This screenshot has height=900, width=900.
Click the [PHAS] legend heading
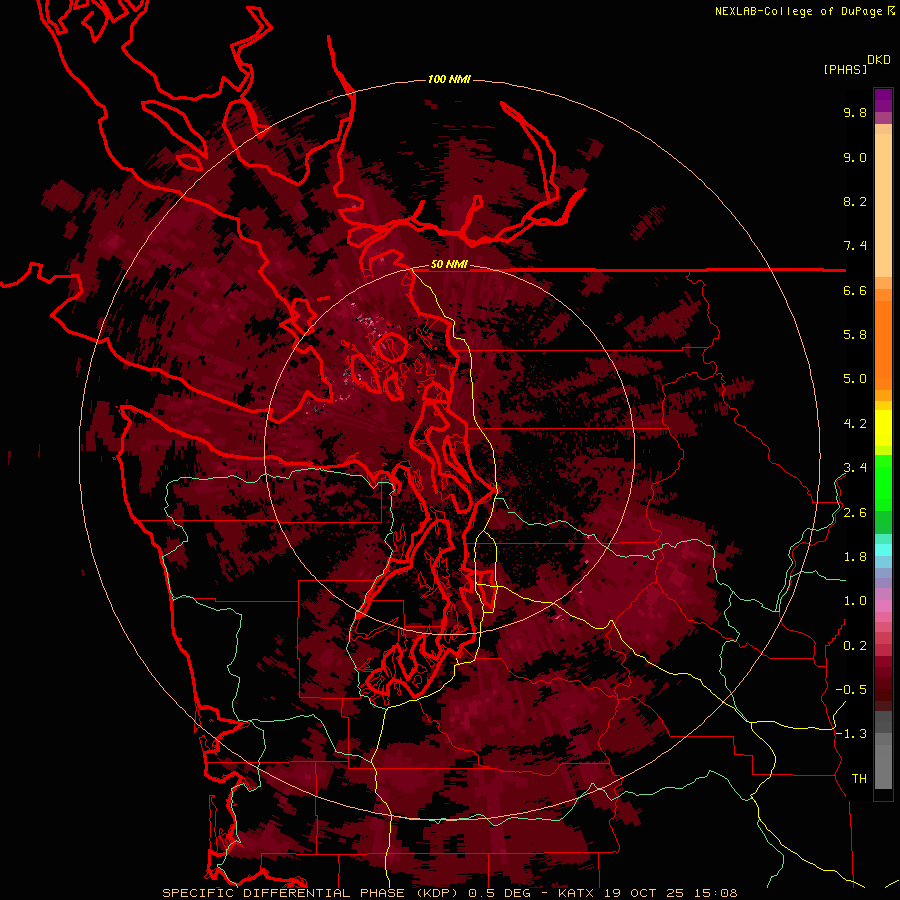(845, 70)
